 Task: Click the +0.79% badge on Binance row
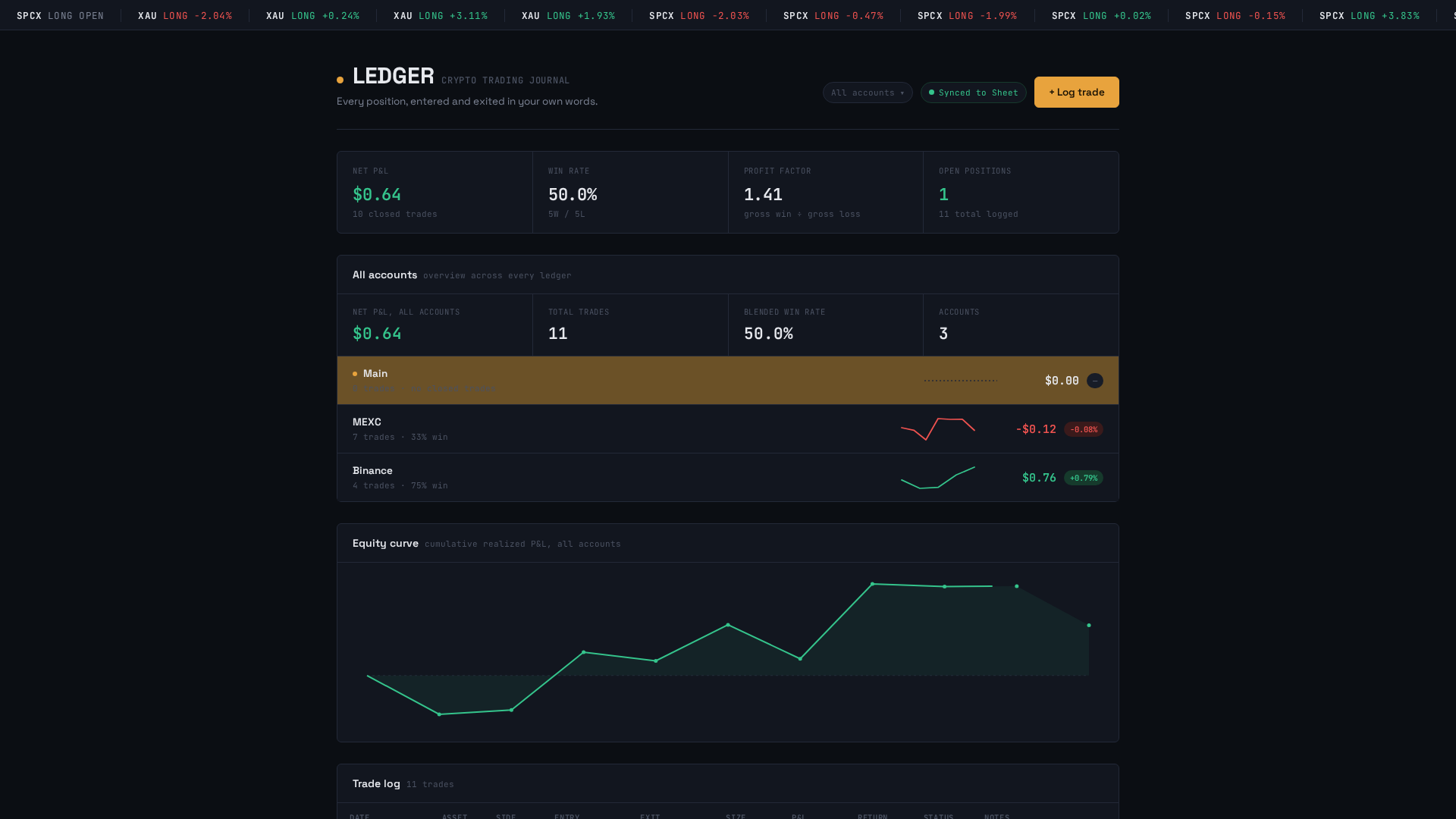[1084, 478]
